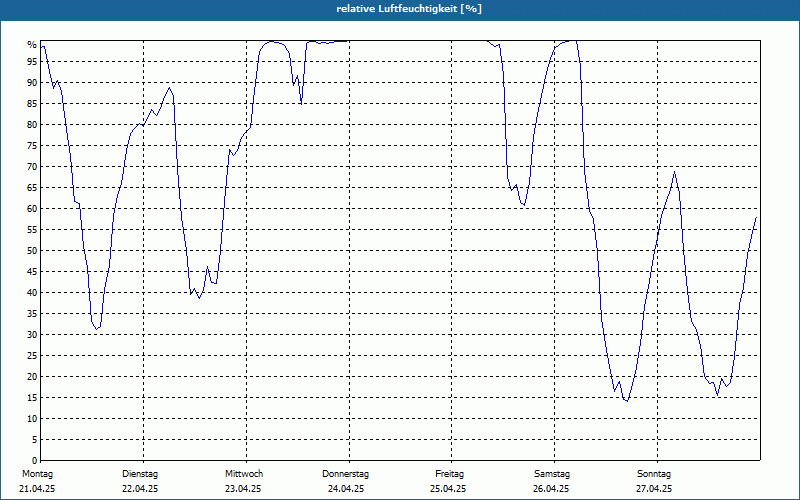The image size is (800, 500).
Task: Click the 40 y-axis value
Action: point(32,292)
